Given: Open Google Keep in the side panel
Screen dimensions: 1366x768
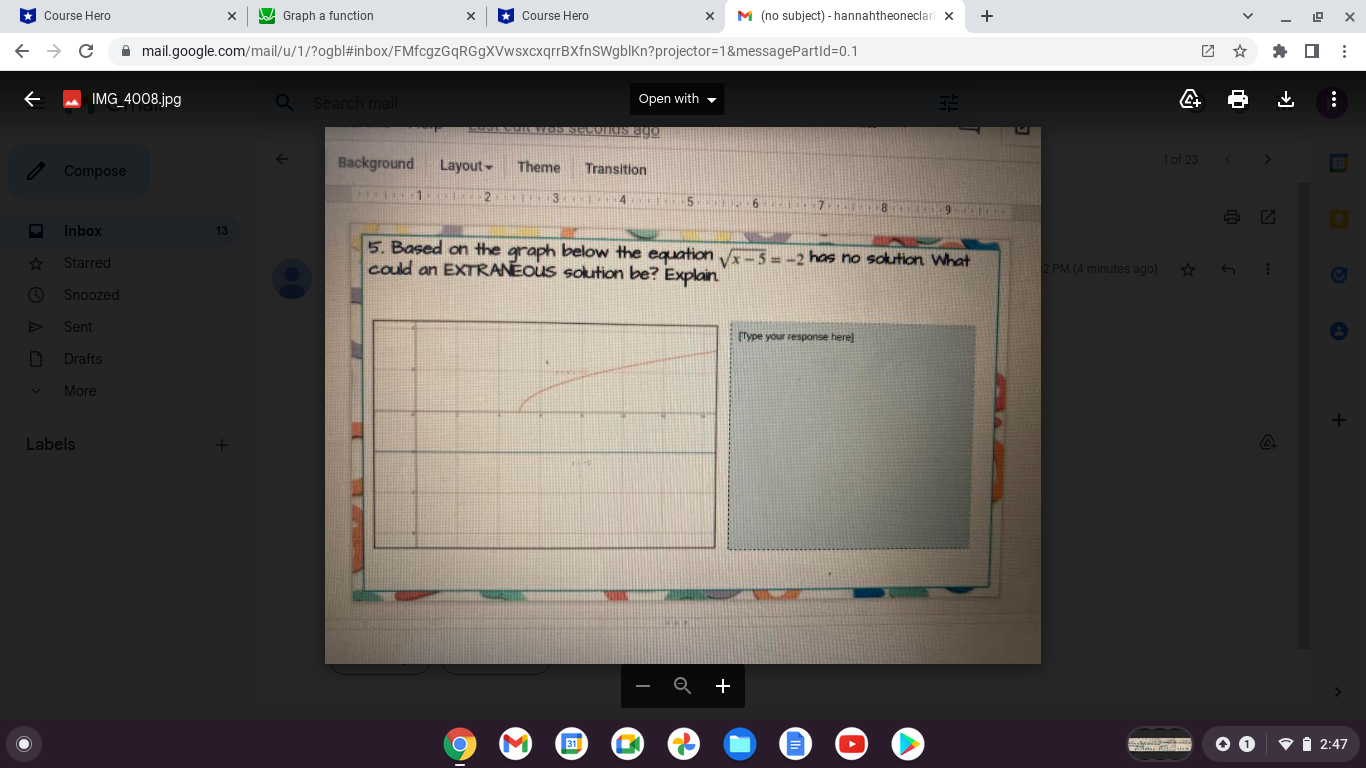Looking at the screenshot, I should pyautogui.click(x=1338, y=218).
